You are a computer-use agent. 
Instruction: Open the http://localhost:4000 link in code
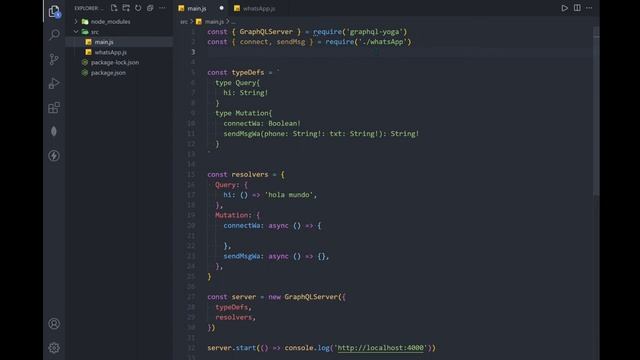click(380, 348)
